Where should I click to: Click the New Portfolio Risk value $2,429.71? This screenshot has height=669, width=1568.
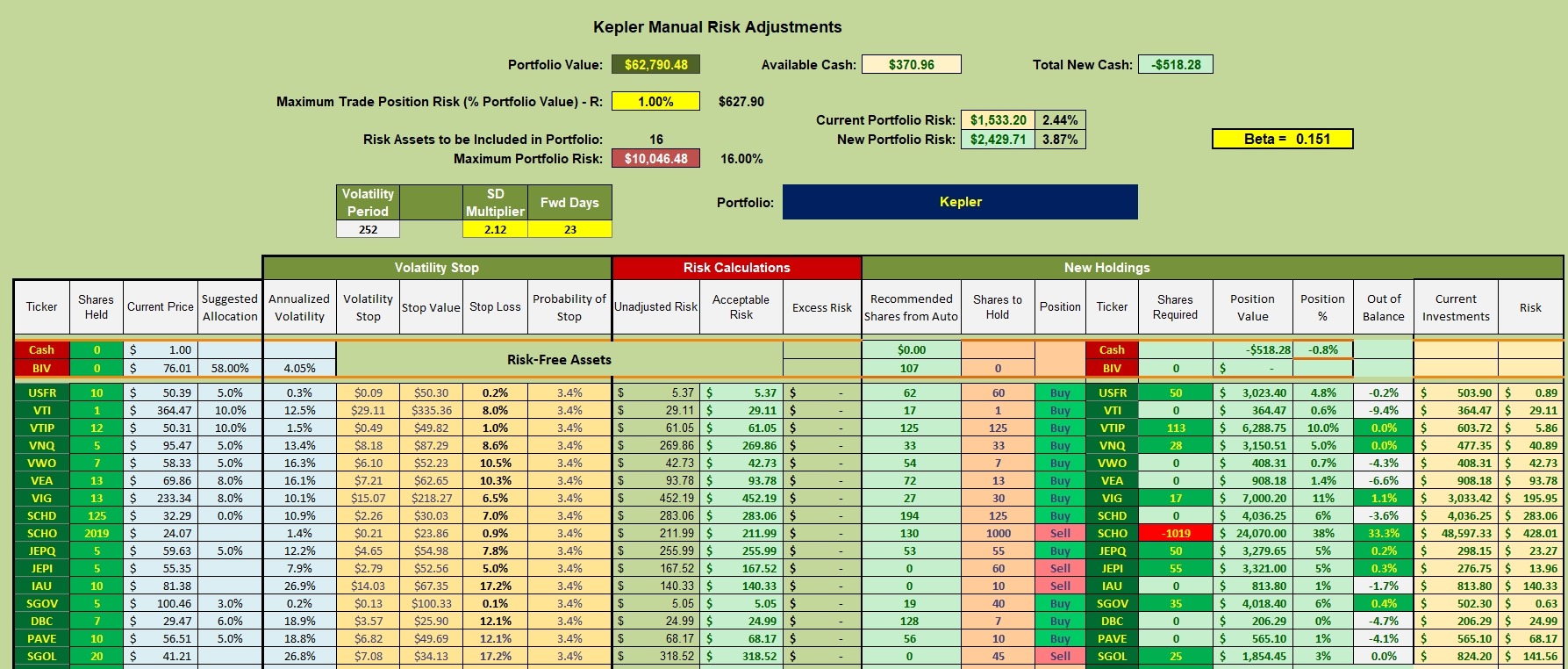(x=998, y=140)
